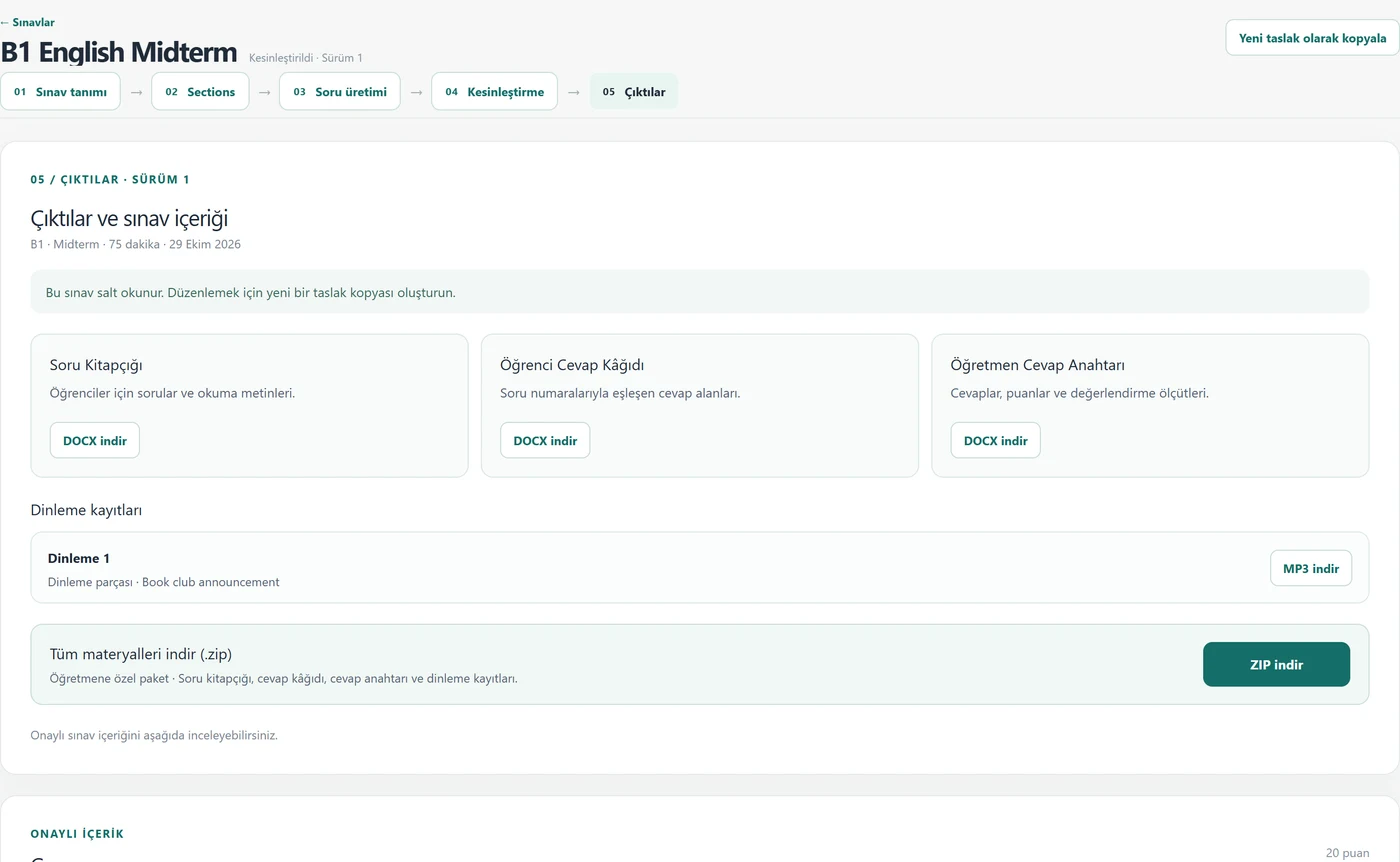Click 'Onaylı sınav içeriğini aşağıda inceleyebilirsiniz' text
The height and width of the screenshot is (862, 1400).
point(154,735)
